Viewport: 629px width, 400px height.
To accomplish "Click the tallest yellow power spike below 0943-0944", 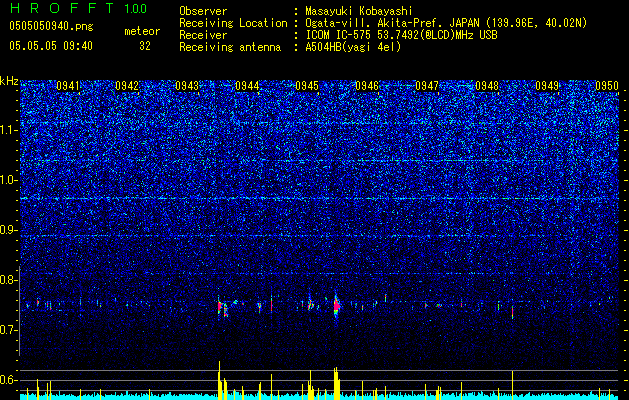I will (x=219, y=380).
